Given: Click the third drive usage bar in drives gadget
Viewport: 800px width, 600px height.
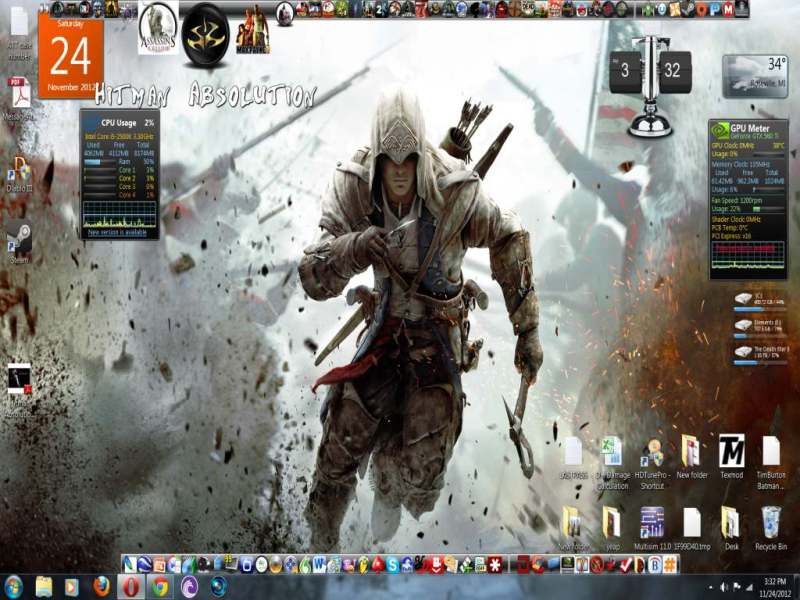Looking at the screenshot, I should [760, 363].
